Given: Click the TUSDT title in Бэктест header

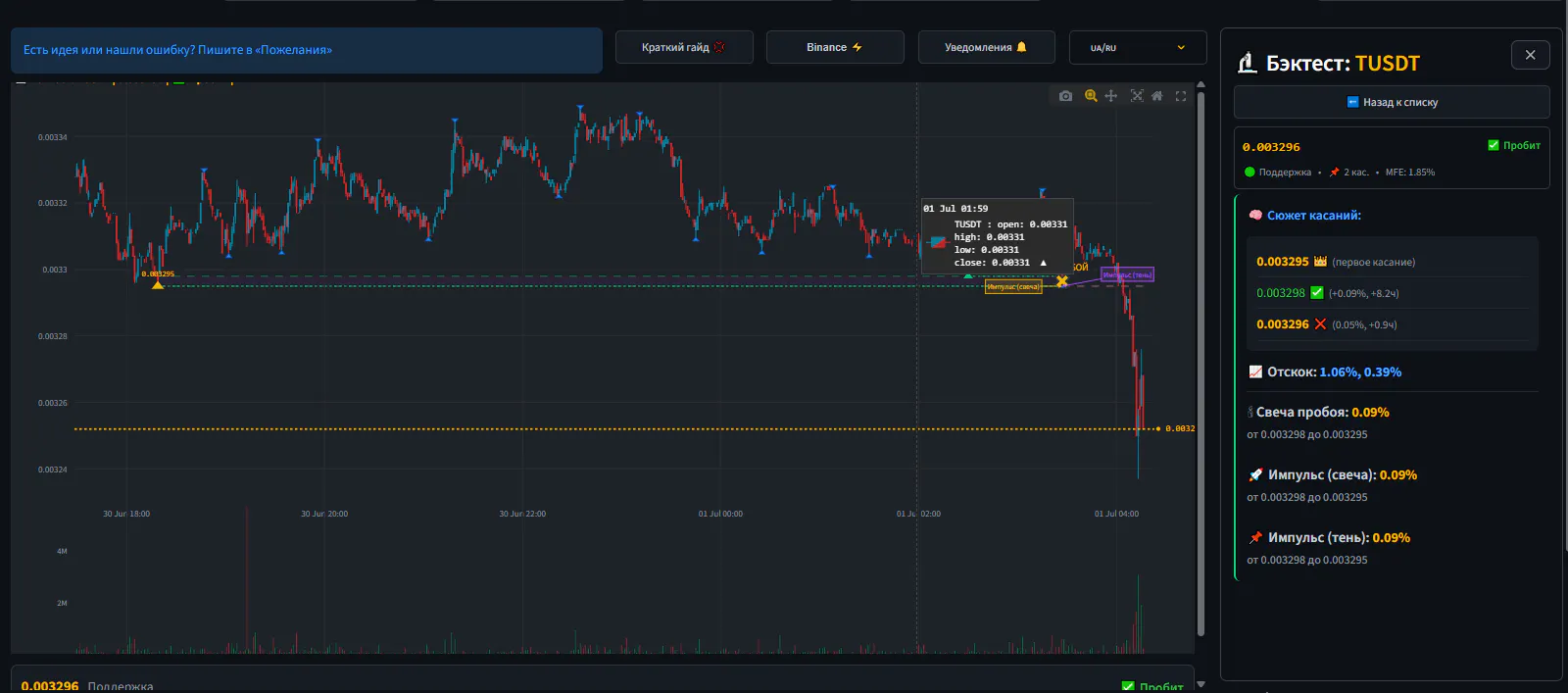Looking at the screenshot, I should tap(1388, 63).
